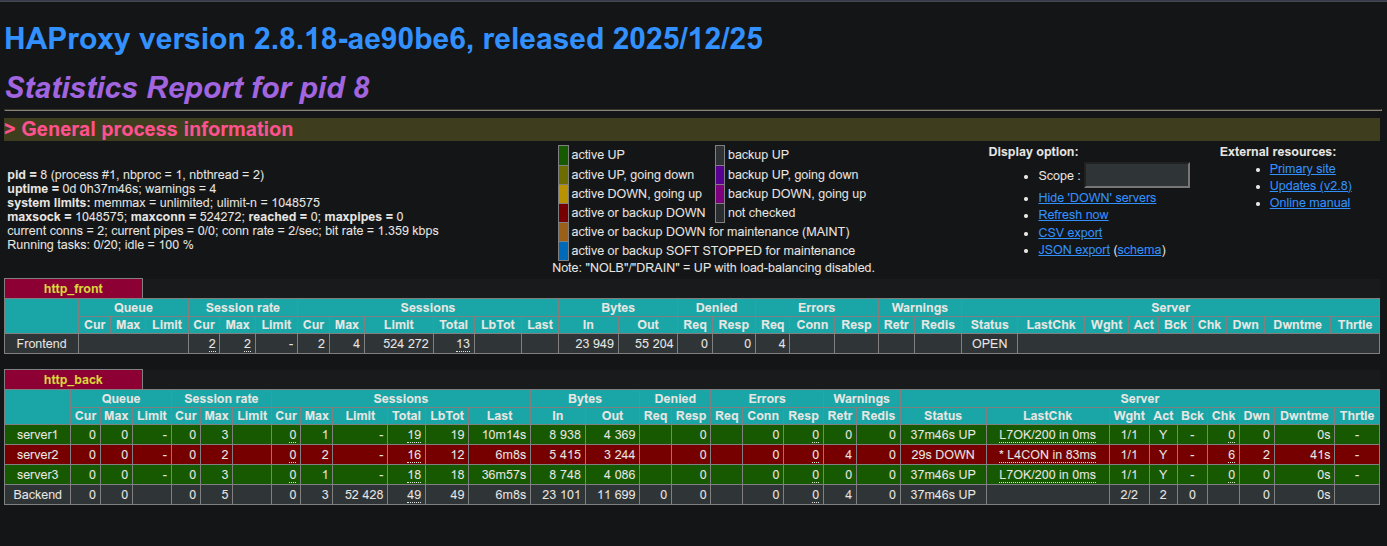Image resolution: width=1387 pixels, height=546 pixels.
Task: Visit the Primary site external resource
Action: point(1302,169)
